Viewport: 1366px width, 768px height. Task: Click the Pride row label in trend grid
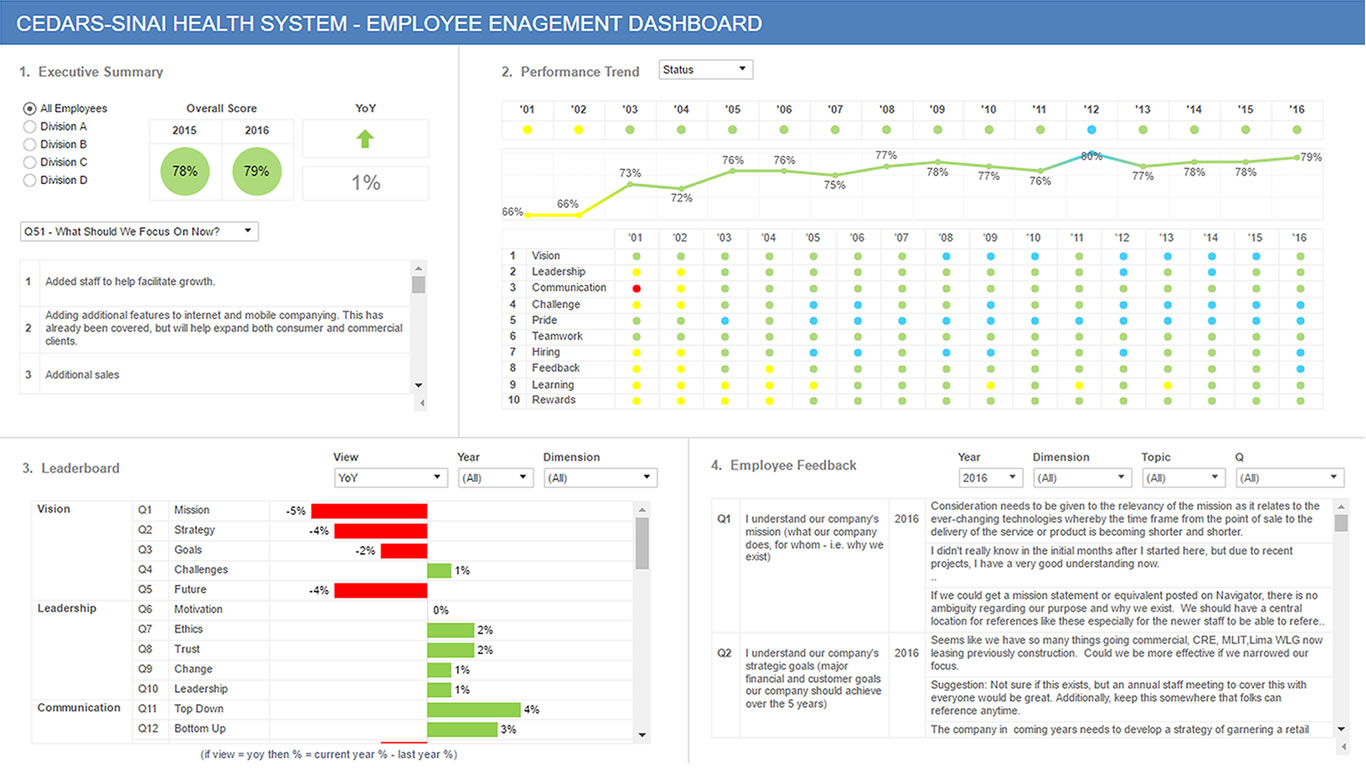[545, 320]
